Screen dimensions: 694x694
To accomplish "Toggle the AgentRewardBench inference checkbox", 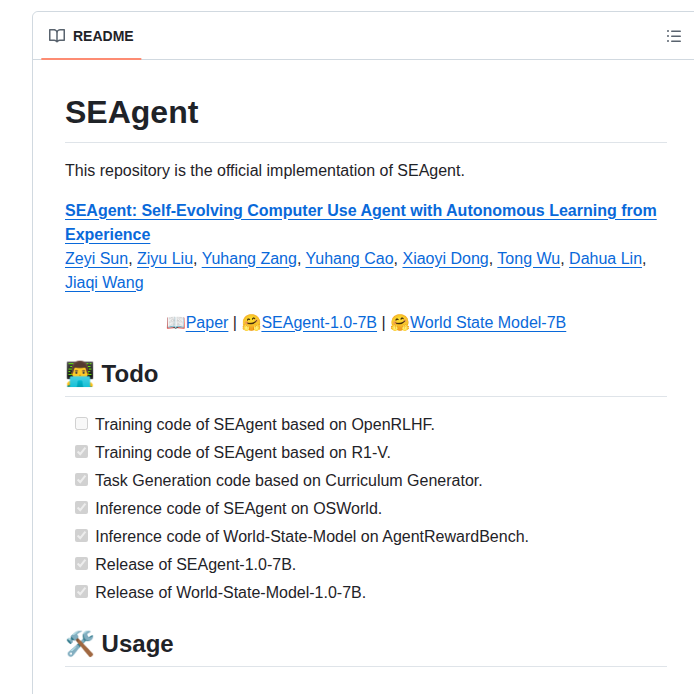I will pos(81,536).
